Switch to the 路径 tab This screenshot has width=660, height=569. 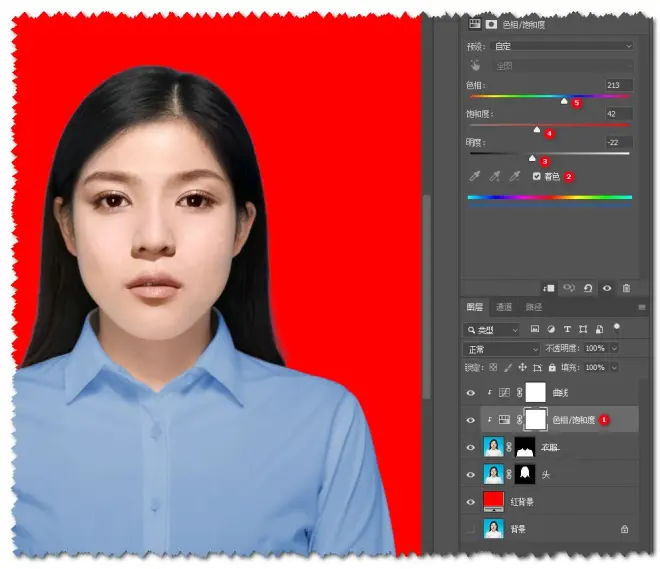534,307
